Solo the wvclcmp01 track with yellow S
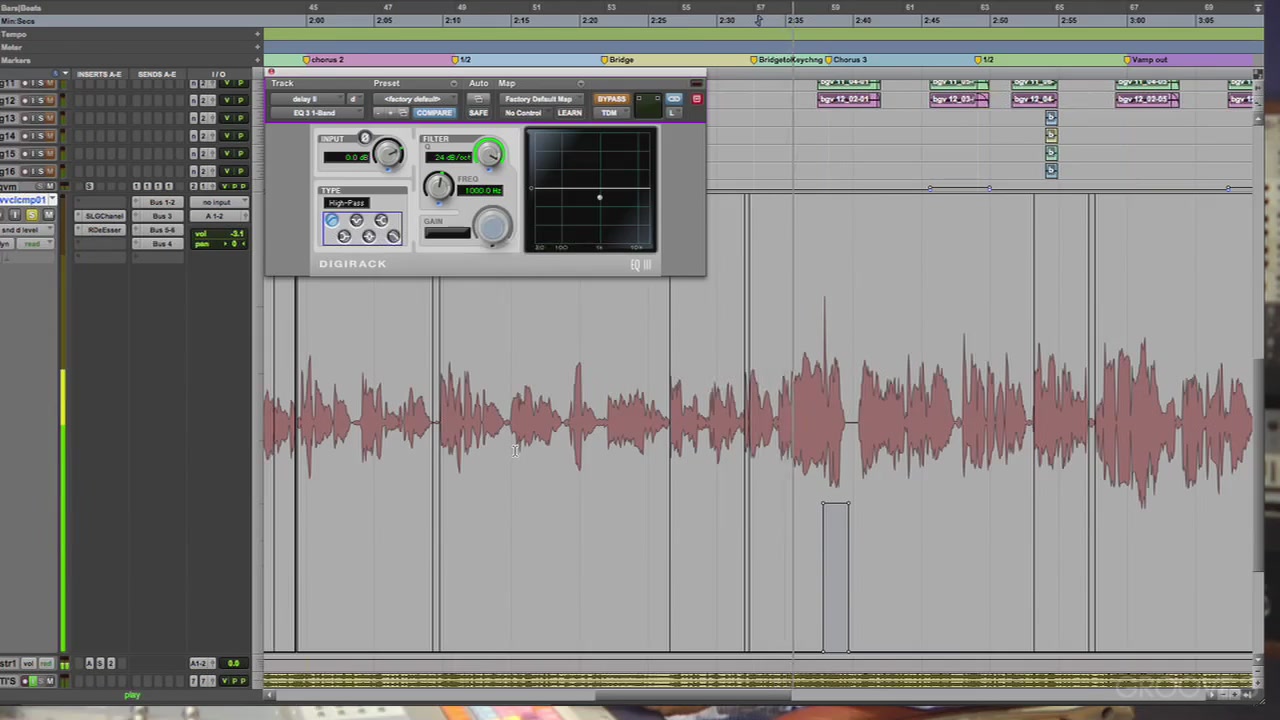The image size is (1280, 720). coord(32,215)
